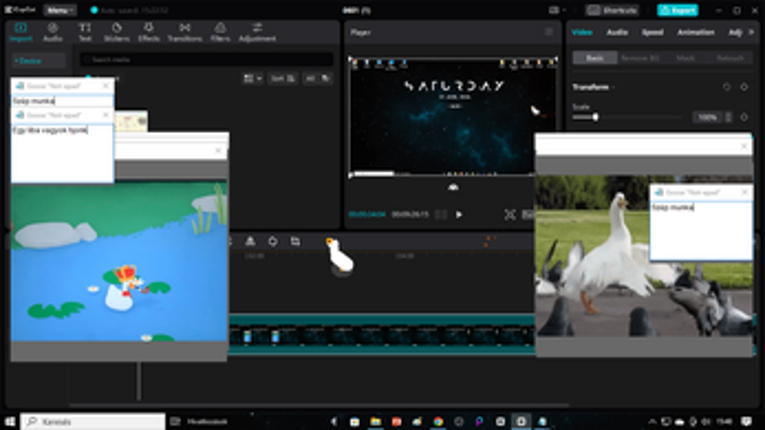
Task: Click the Crop tool in timeline toolbar
Action: tap(295, 241)
